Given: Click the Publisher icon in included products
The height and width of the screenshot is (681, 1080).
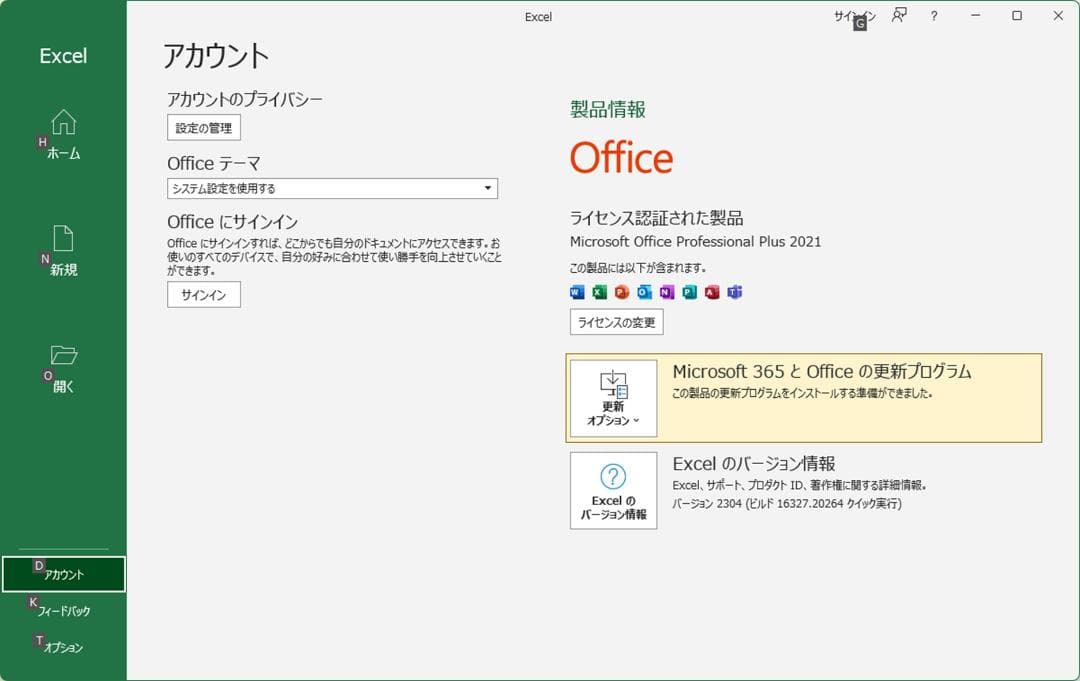Looking at the screenshot, I should coord(688,292).
